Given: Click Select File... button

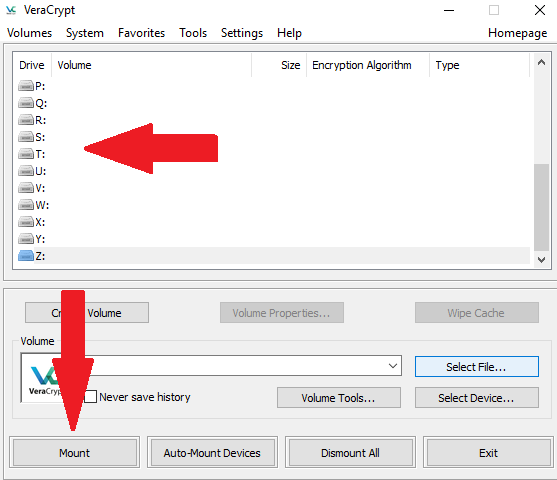Looking at the screenshot, I should tap(477, 366).
